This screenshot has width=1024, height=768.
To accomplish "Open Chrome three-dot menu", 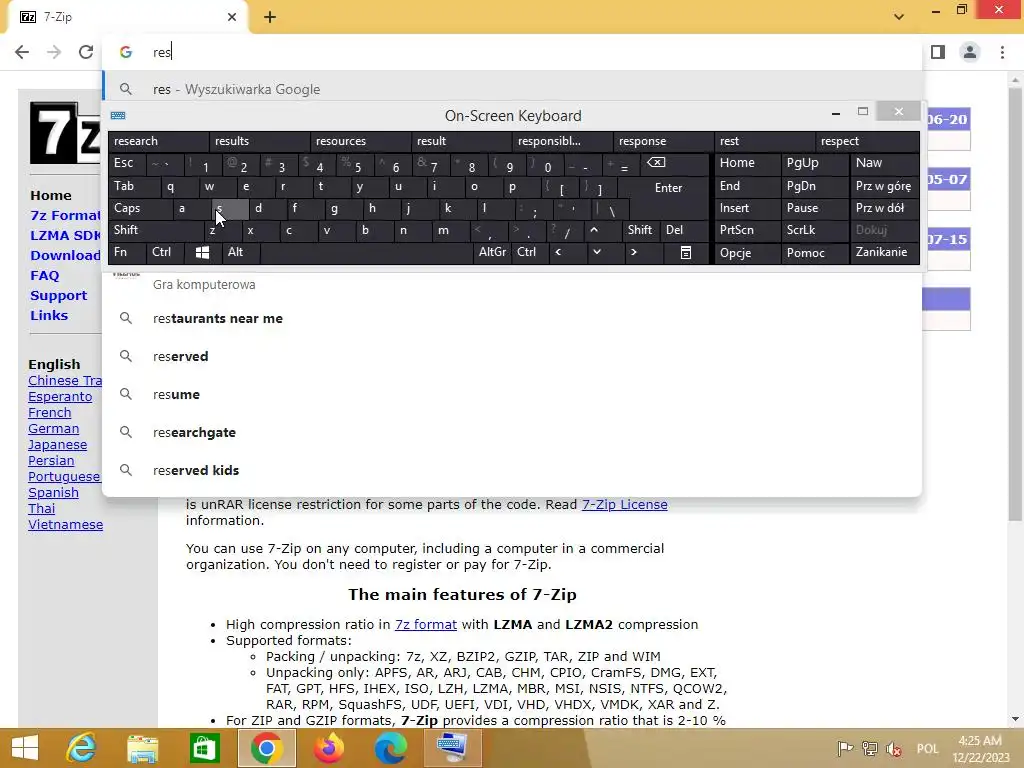I will [1002, 52].
